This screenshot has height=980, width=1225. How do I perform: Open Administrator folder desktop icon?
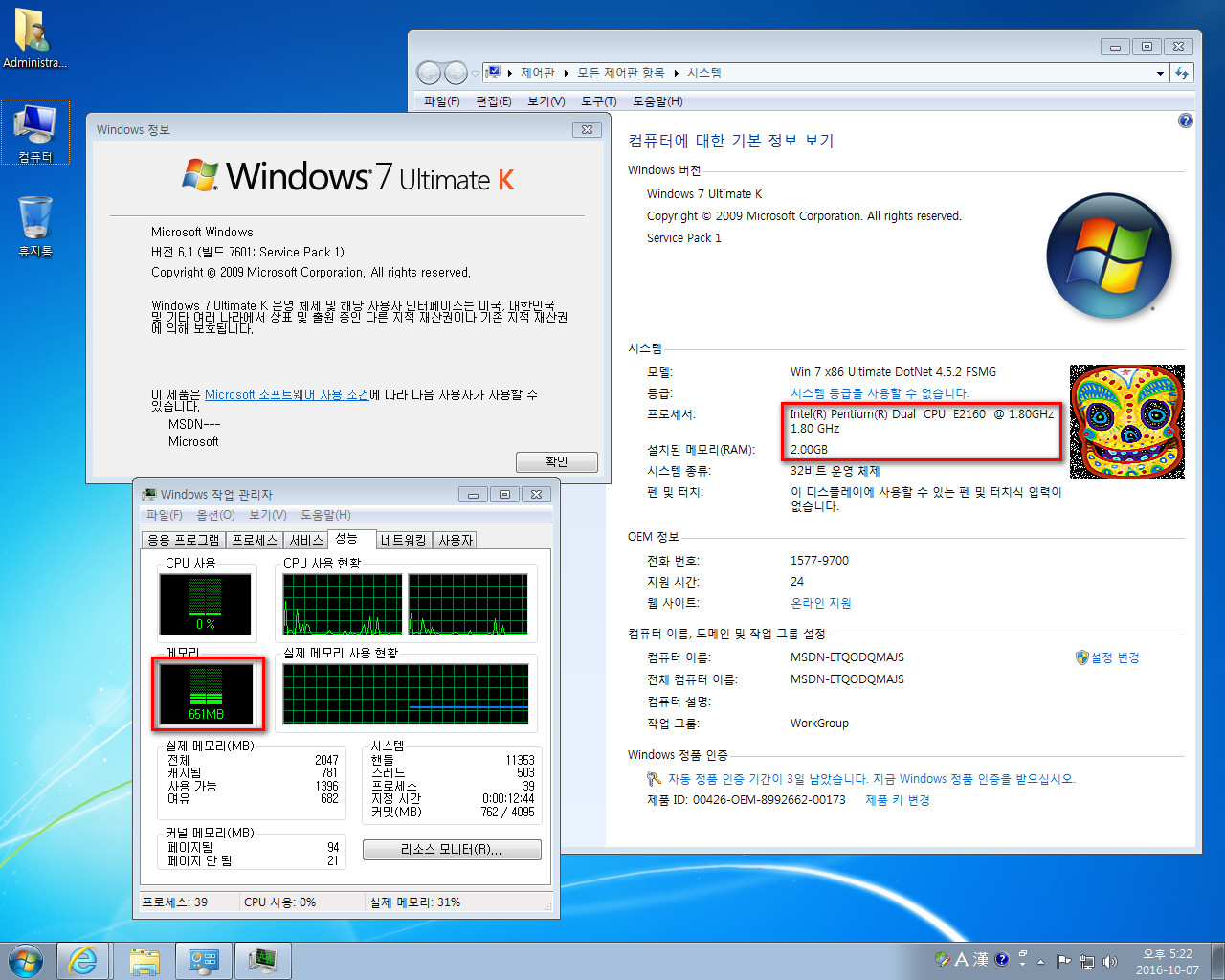34,38
